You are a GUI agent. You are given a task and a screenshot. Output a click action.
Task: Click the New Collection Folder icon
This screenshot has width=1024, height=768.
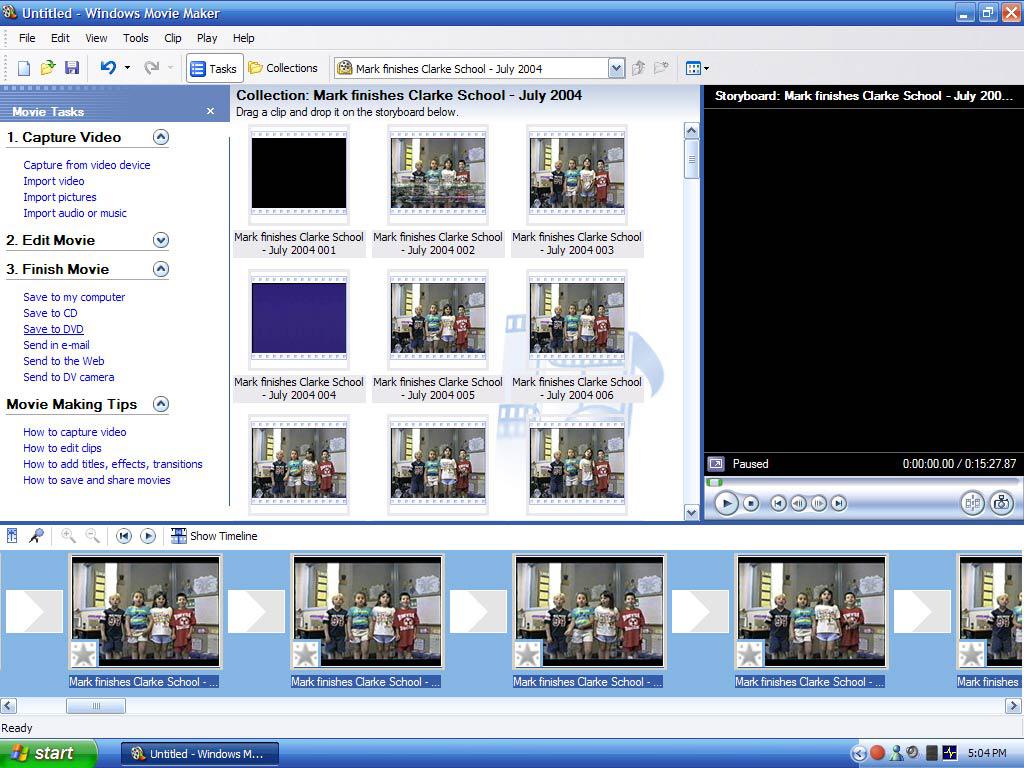click(x=662, y=68)
